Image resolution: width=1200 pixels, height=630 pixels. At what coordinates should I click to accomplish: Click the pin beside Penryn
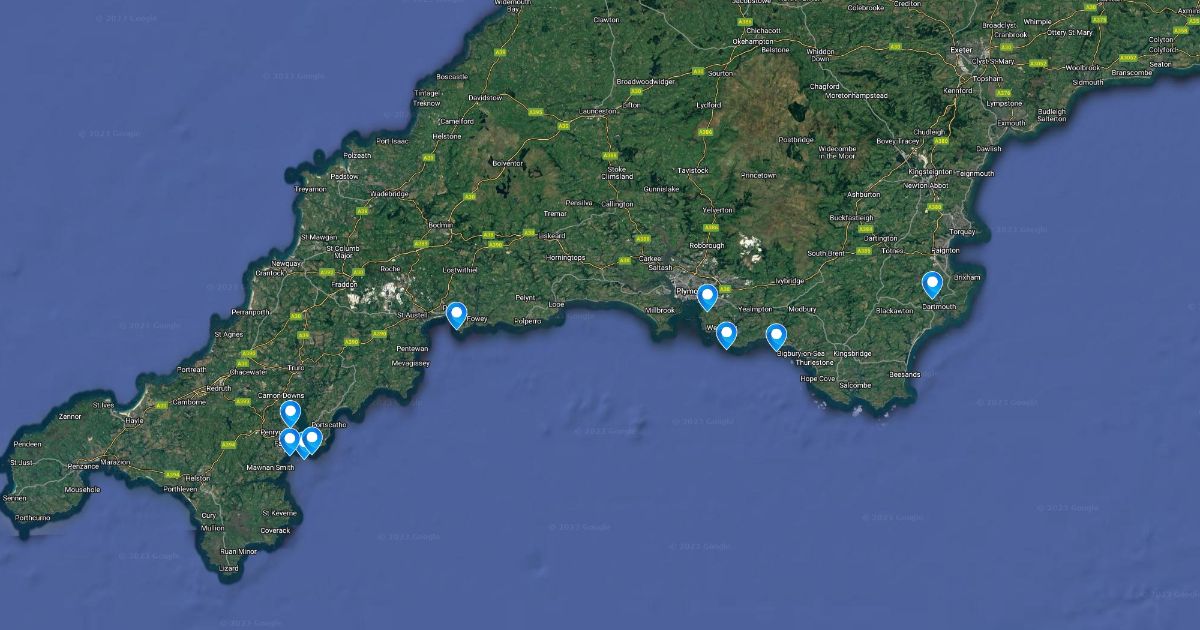point(289,441)
